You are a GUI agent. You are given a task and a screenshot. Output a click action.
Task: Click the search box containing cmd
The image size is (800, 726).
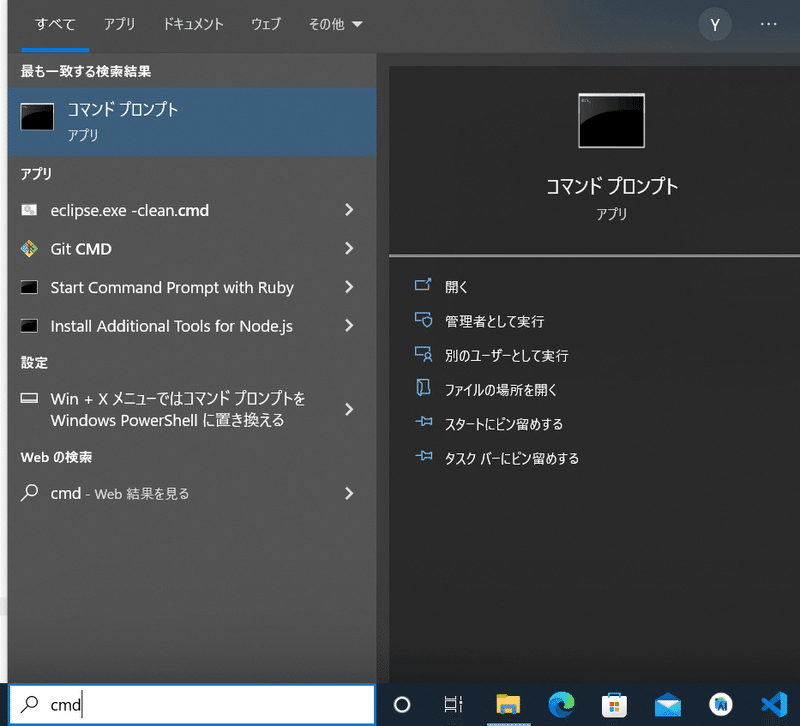(192, 705)
